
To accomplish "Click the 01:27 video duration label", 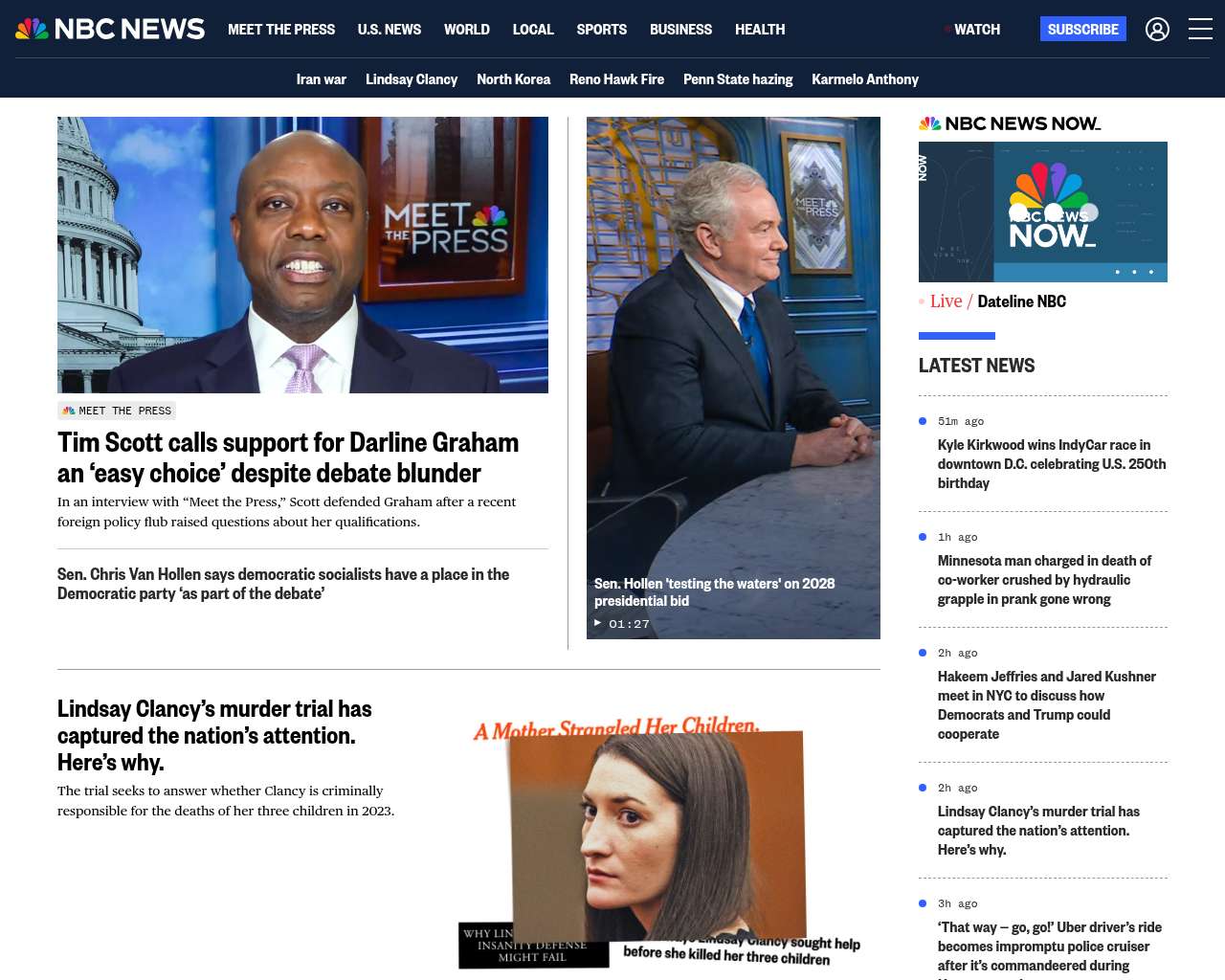I will pos(629,624).
